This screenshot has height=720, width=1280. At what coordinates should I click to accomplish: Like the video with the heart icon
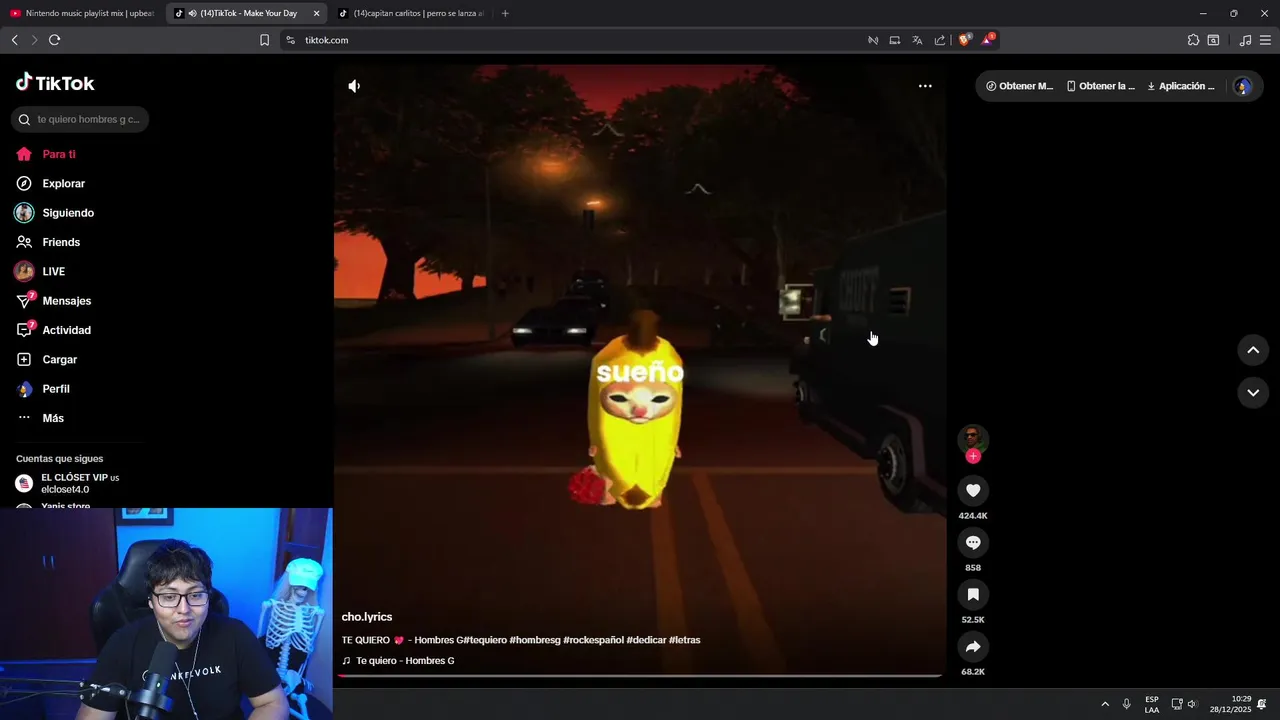(x=973, y=490)
